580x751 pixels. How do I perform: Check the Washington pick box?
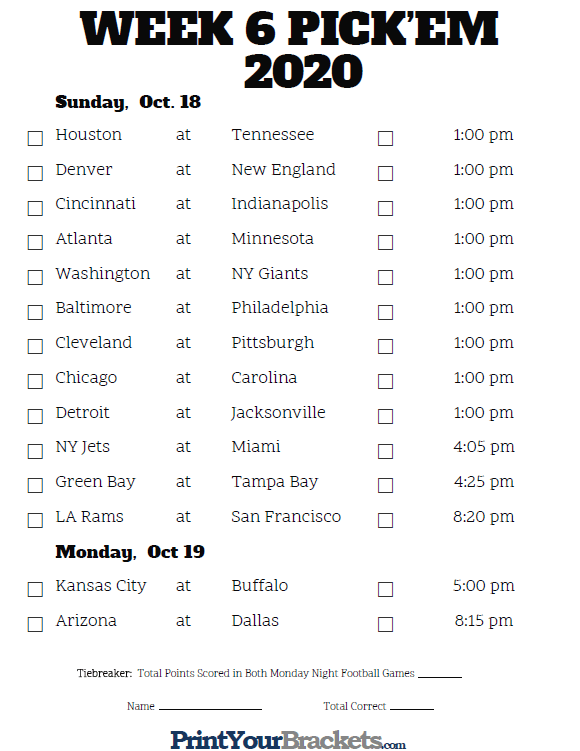point(35,277)
